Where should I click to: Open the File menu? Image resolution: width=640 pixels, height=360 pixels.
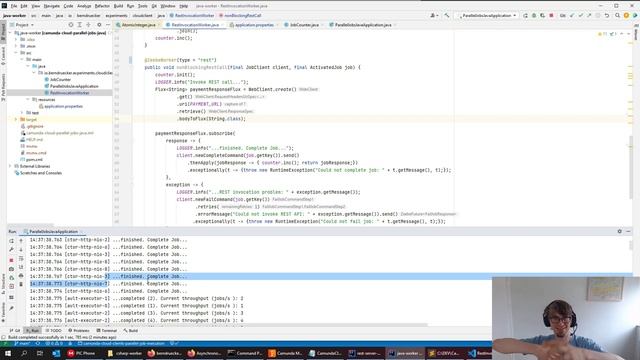click(14, 6)
